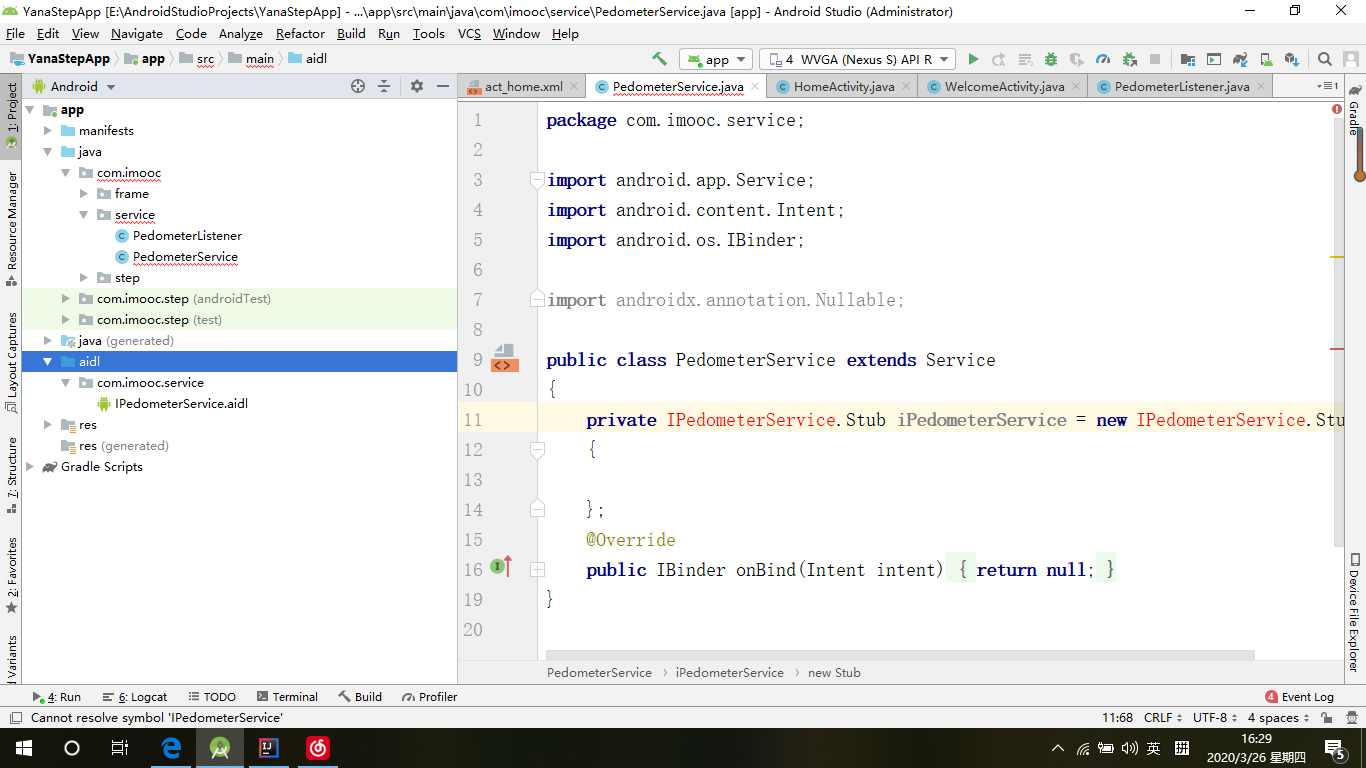Screen dimensions: 1366x768
Task: Close the WelcomeActivity.java tab
Action: 1076,87
